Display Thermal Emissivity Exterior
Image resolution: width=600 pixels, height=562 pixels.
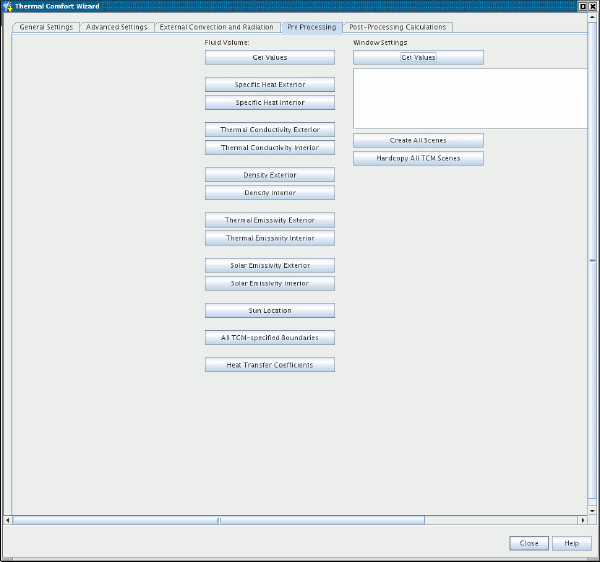(270, 220)
